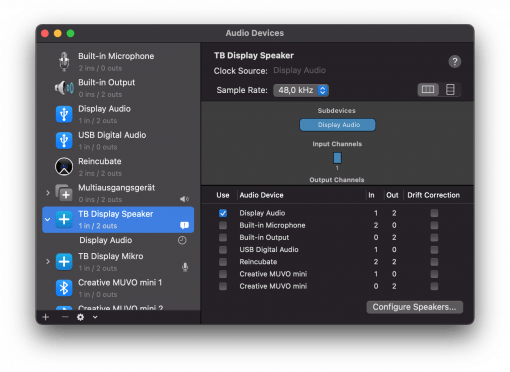
Task: Remove selected device with minus button
Action: tap(65, 317)
